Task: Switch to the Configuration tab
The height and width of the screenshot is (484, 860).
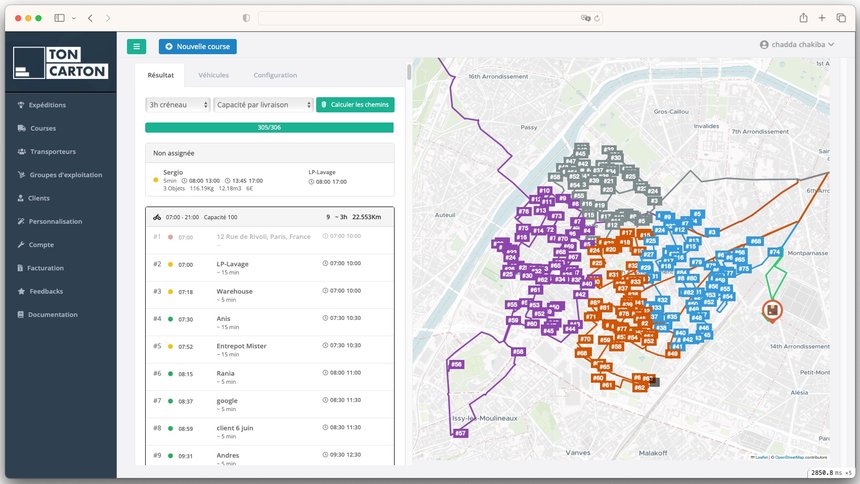Action: click(275, 75)
